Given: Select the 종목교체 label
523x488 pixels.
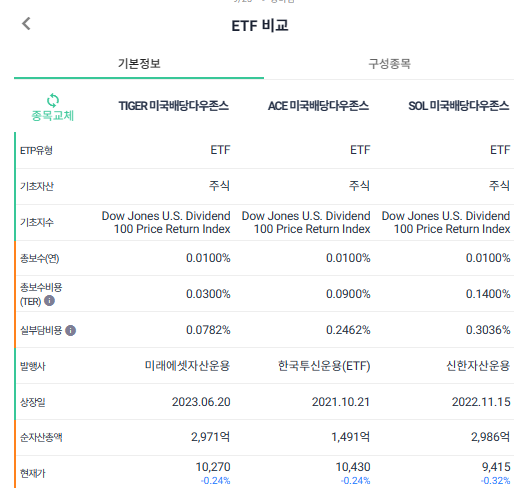Looking at the screenshot, I should coord(52,116).
